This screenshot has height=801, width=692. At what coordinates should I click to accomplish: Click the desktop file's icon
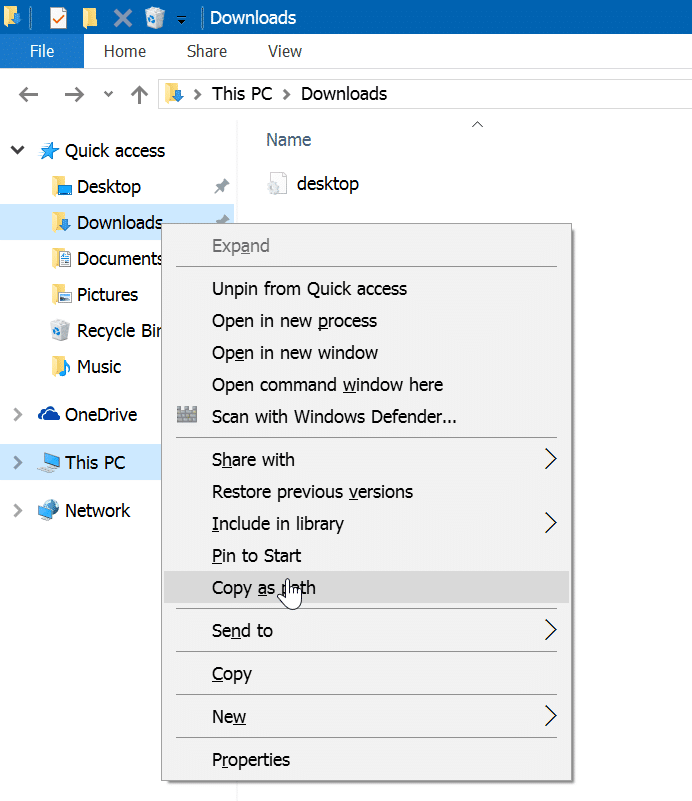tap(276, 184)
